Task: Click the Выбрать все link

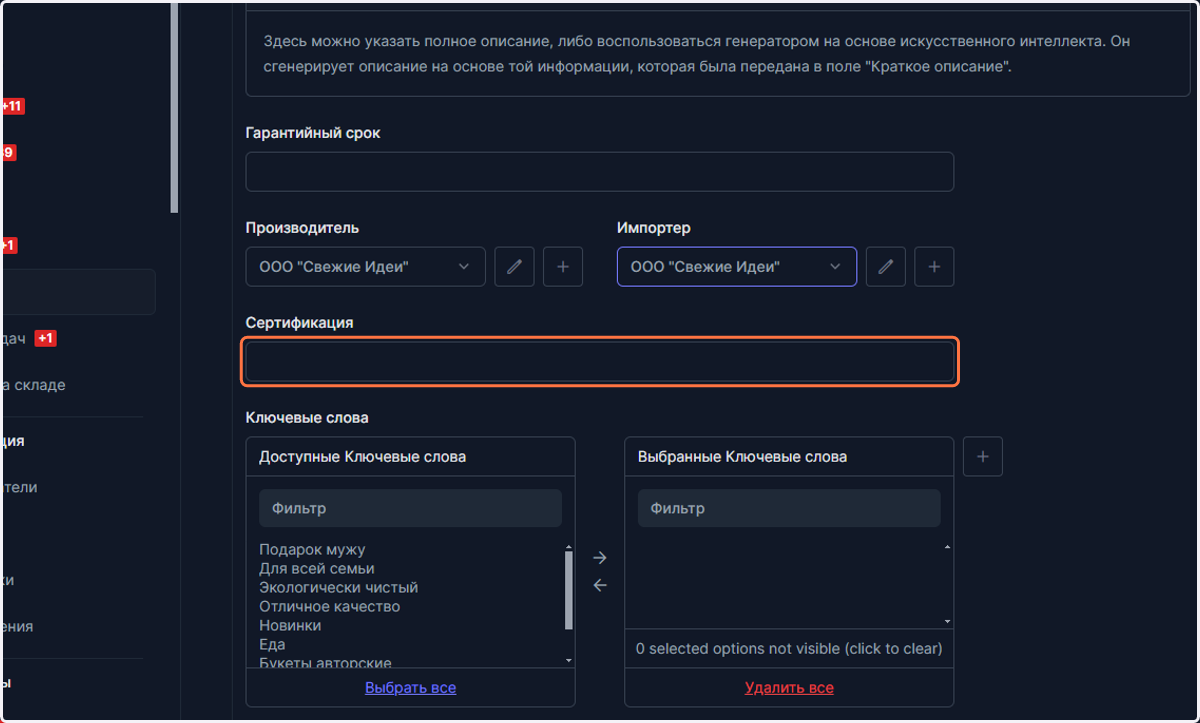Action: (x=410, y=688)
